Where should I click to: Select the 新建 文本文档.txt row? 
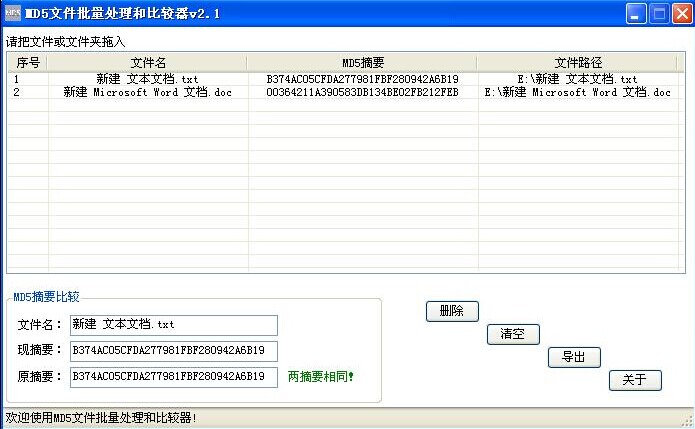(x=147, y=79)
